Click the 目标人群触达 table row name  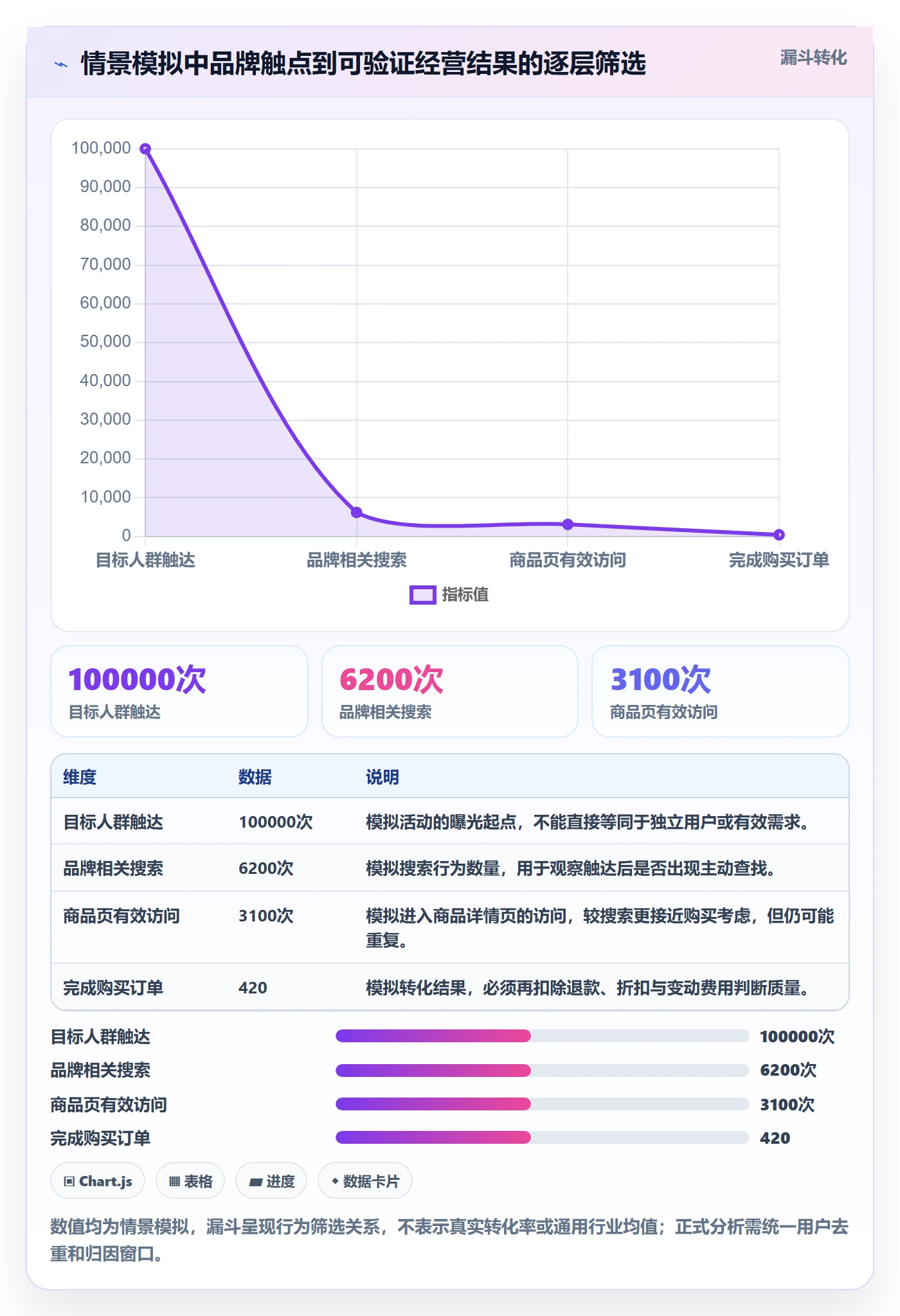pos(113,822)
